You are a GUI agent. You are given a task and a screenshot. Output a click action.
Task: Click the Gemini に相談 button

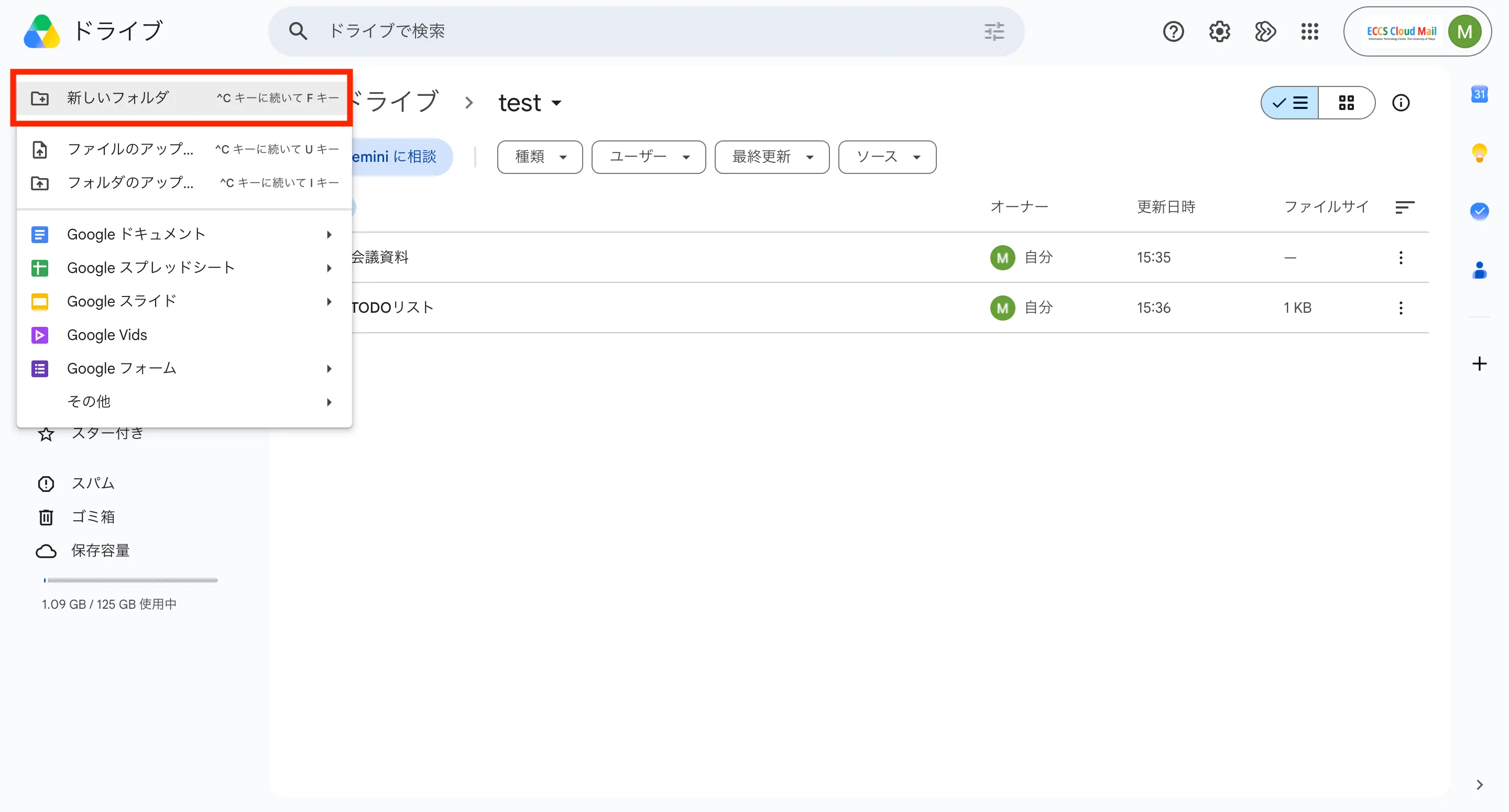pos(402,157)
